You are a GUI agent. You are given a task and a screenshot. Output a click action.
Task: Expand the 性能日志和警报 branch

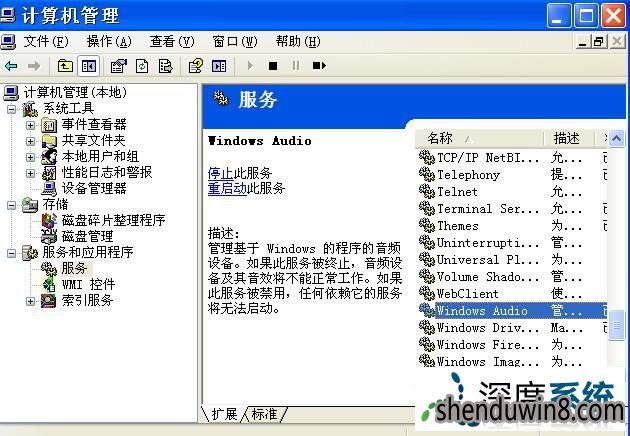pyautogui.click(x=31, y=173)
